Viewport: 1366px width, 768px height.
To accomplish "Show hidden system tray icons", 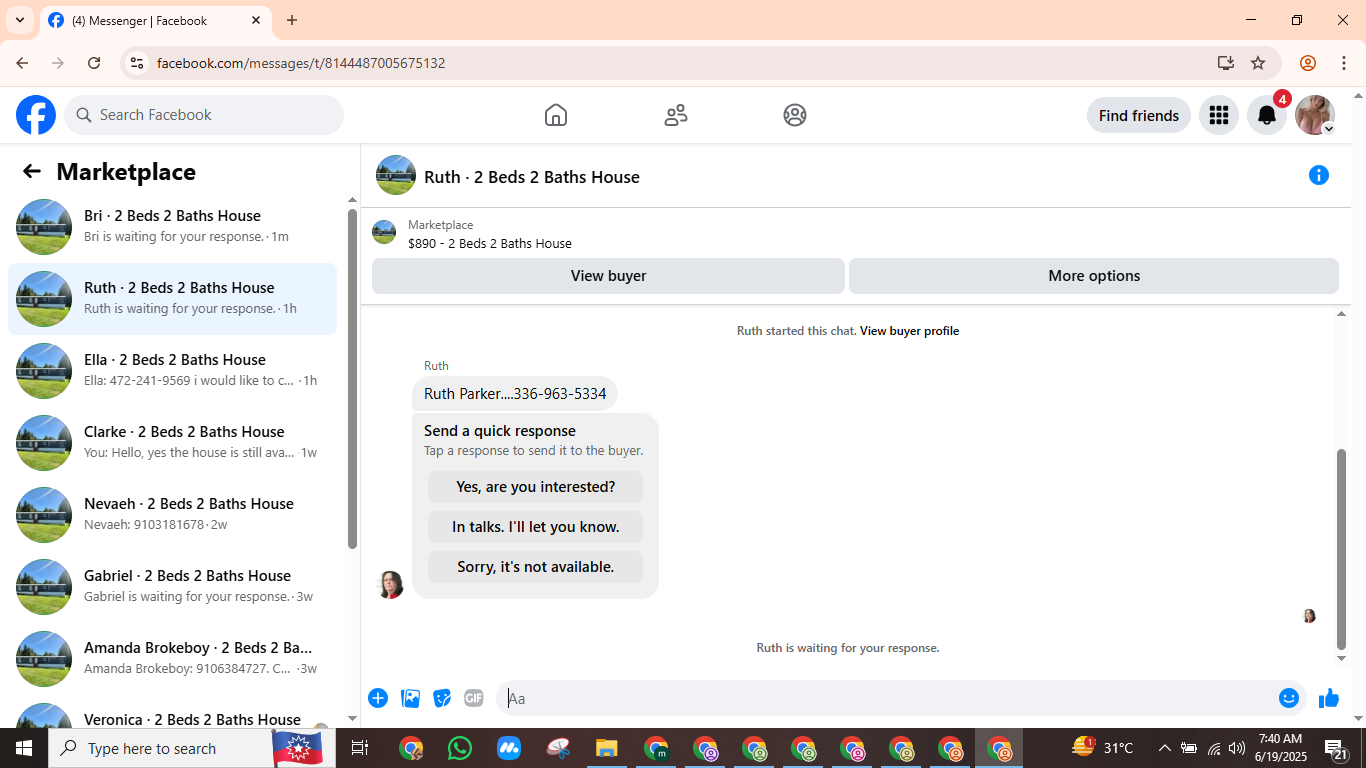I will [x=1164, y=748].
